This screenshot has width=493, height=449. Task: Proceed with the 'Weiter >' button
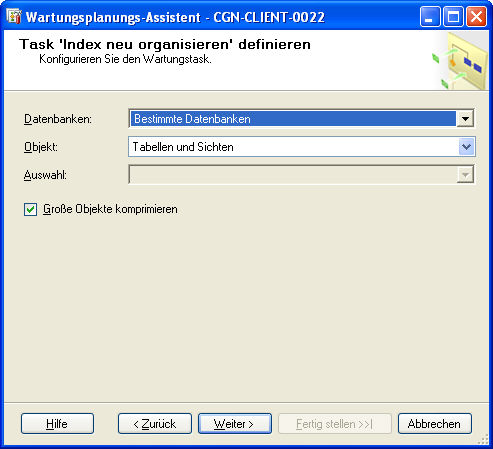click(x=235, y=424)
